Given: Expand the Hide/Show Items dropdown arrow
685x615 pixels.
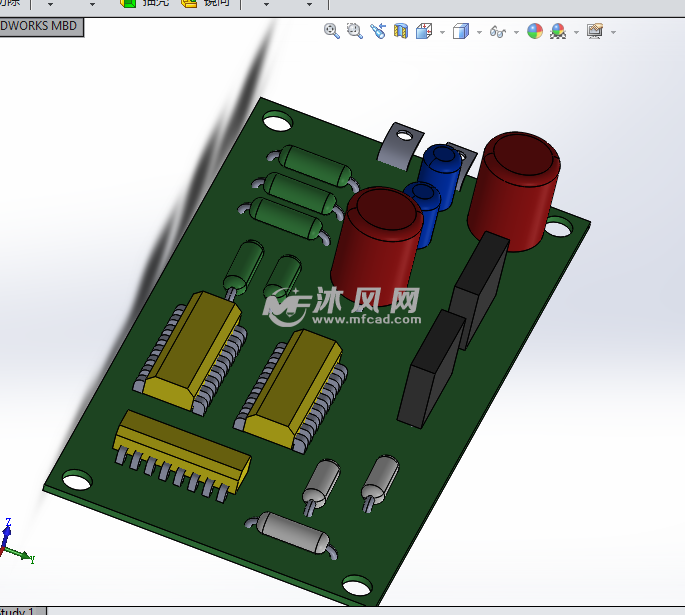Looking at the screenshot, I should click(x=516, y=32).
